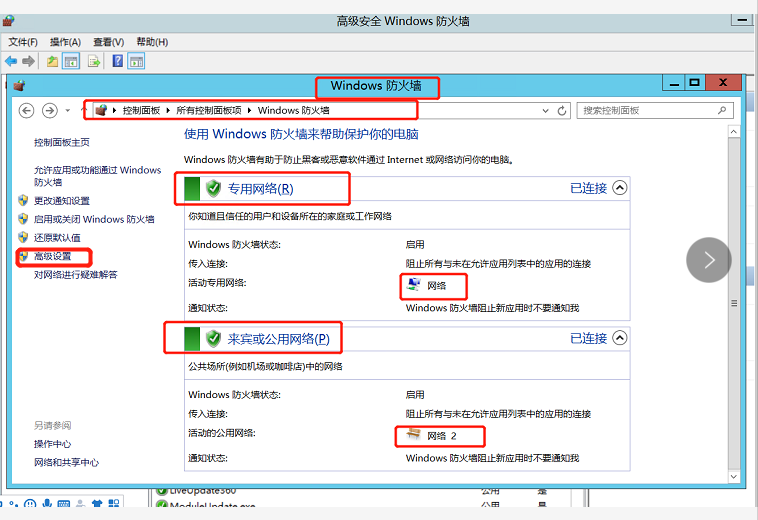
Task: Click the 活动专用网络: label
Action: pos(217,283)
